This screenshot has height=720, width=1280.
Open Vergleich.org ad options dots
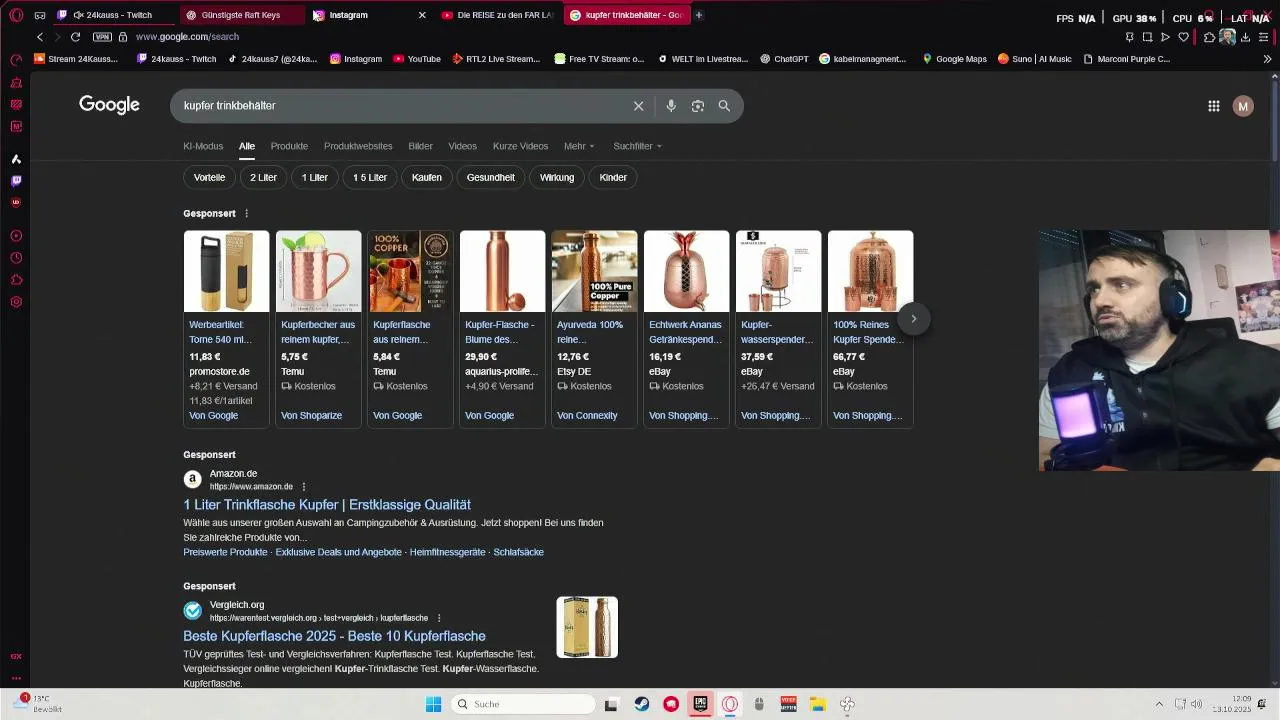pyautogui.click(x=439, y=618)
